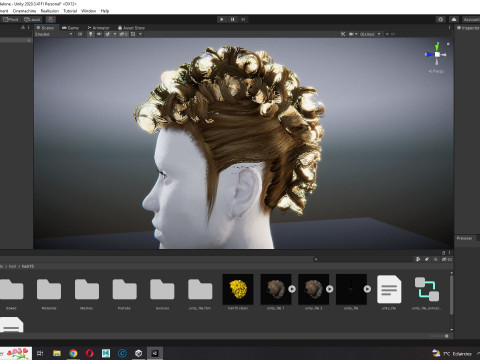Open scene camera settings icon
The height and width of the screenshot is (360, 480).
[351, 34]
